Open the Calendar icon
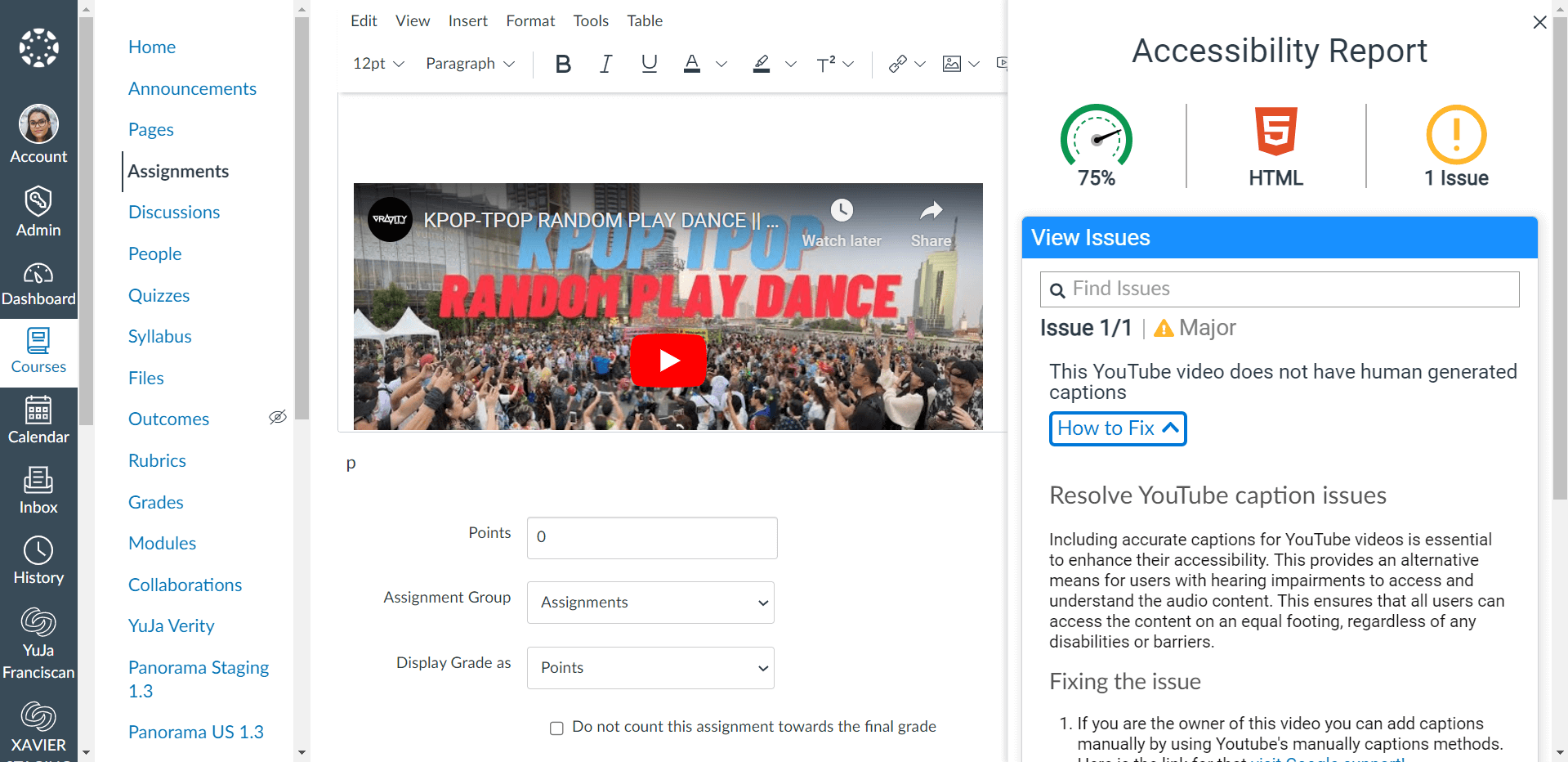This screenshot has width=1568, height=762. tap(38, 410)
